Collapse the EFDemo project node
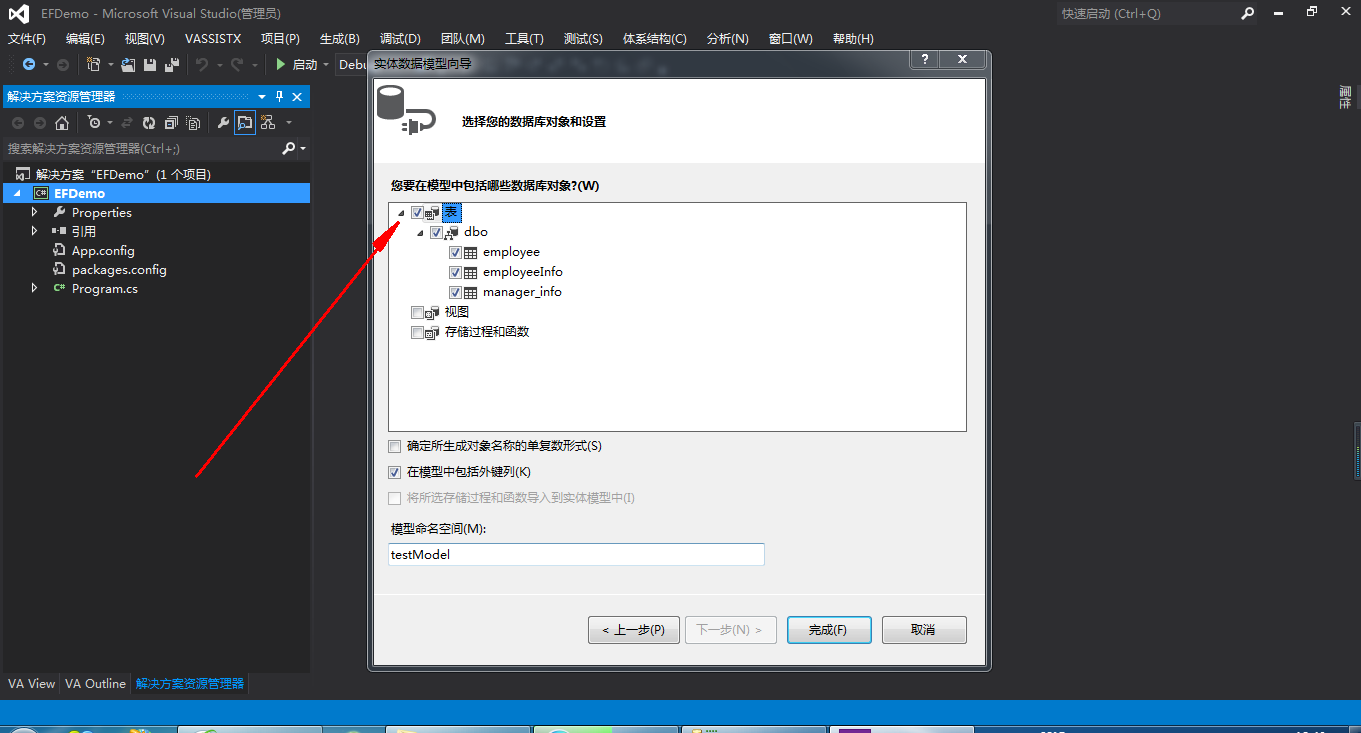The image size is (1361, 733). (16, 193)
